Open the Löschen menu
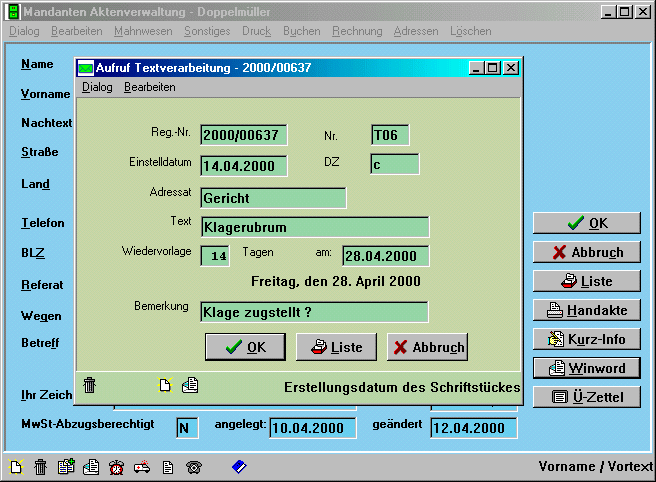This screenshot has width=656, height=482. [x=471, y=31]
